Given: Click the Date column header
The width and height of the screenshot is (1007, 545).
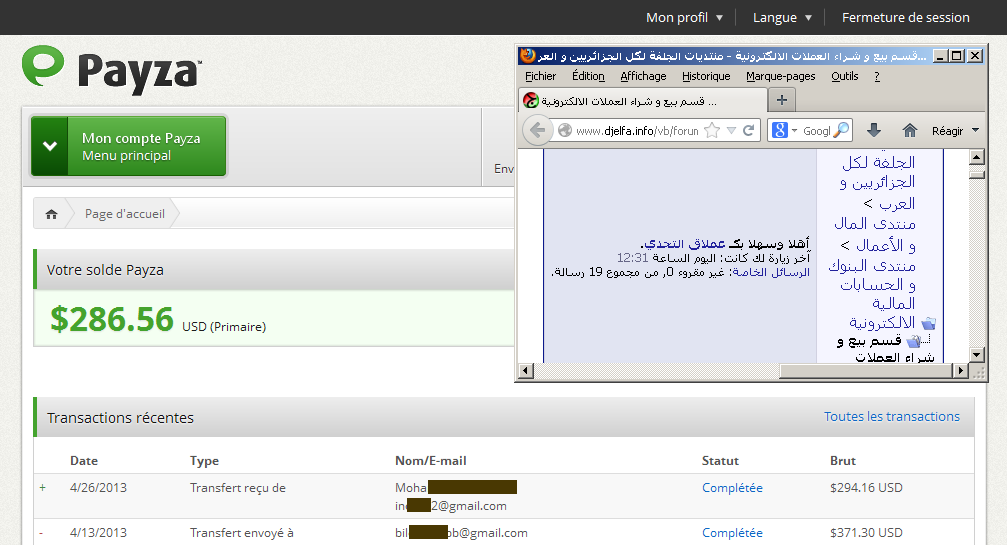Looking at the screenshot, I should (x=84, y=461).
